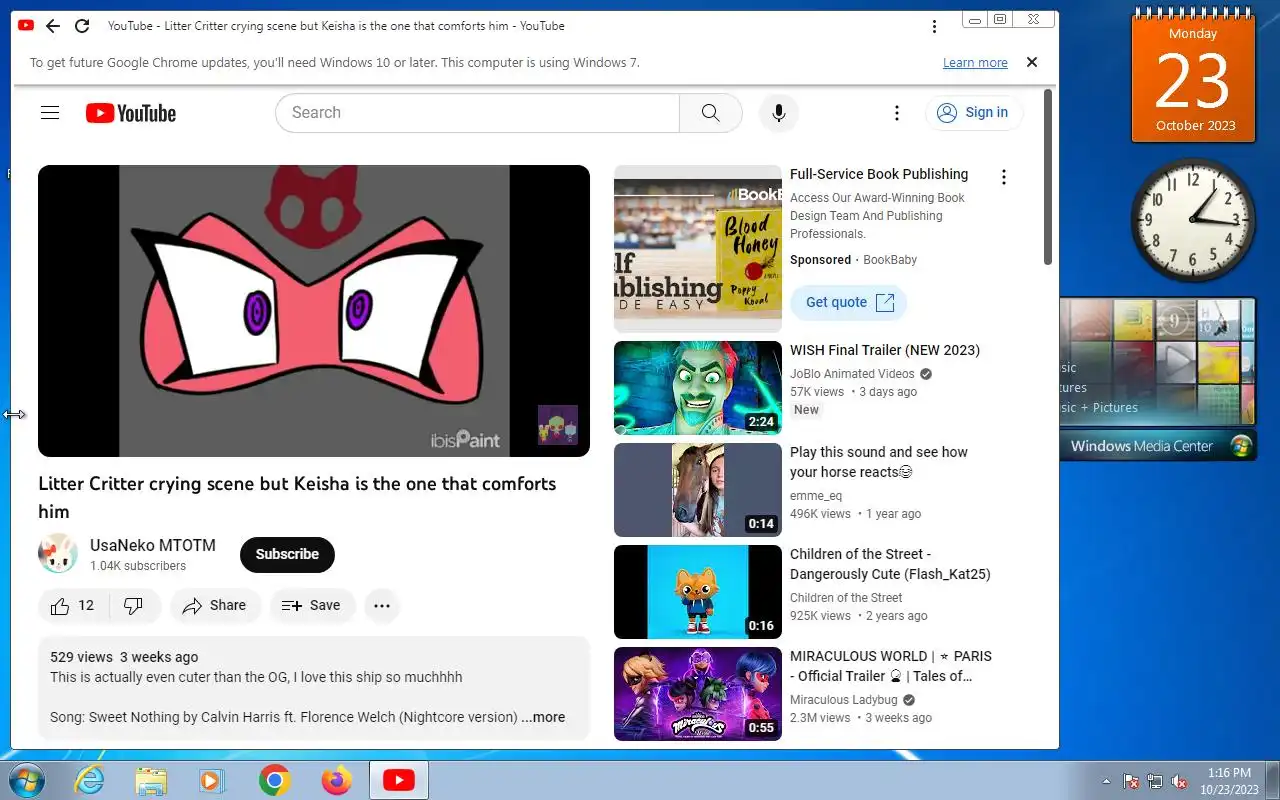Start voice search with microphone icon
This screenshot has width=1280, height=800.
pos(779,113)
